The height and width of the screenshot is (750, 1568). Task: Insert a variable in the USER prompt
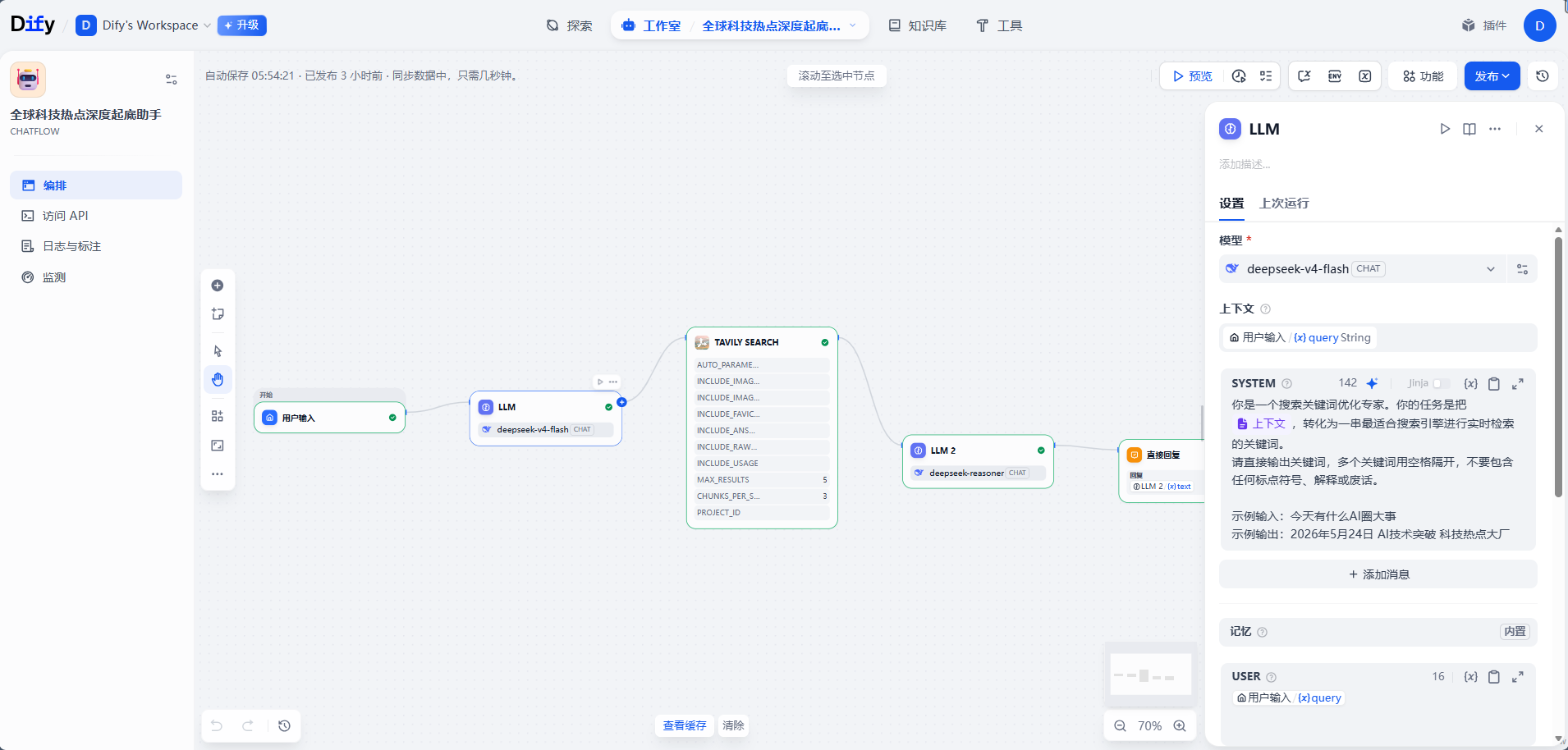pos(1470,677)
